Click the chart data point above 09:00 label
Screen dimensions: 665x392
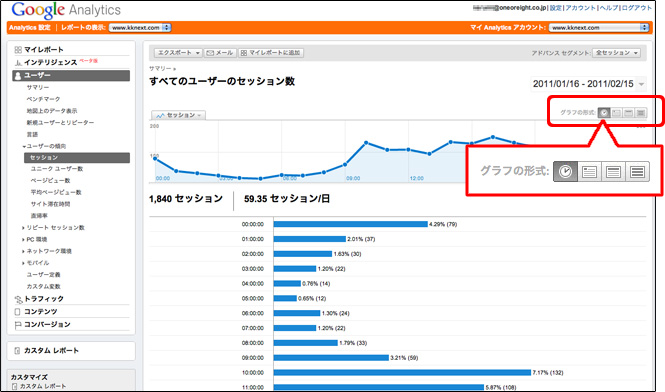(345, 165)
